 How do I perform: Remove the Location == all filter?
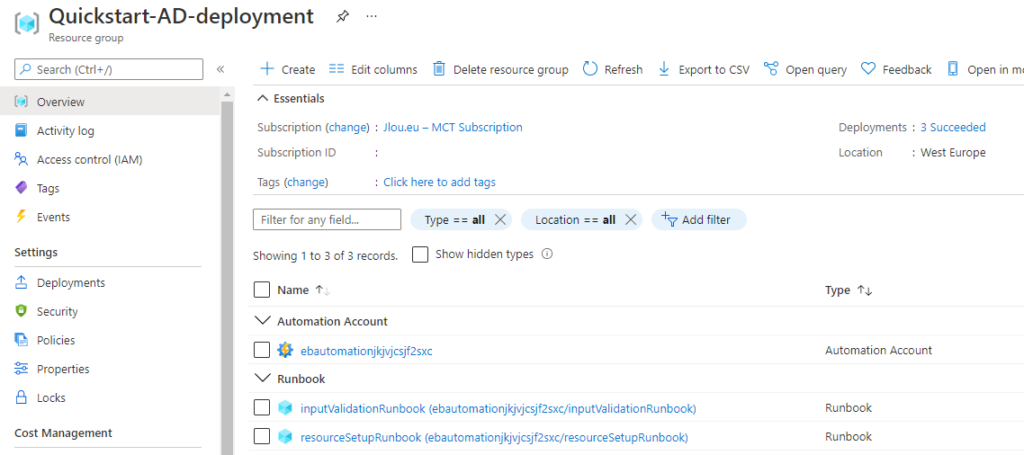pos(630,220)
